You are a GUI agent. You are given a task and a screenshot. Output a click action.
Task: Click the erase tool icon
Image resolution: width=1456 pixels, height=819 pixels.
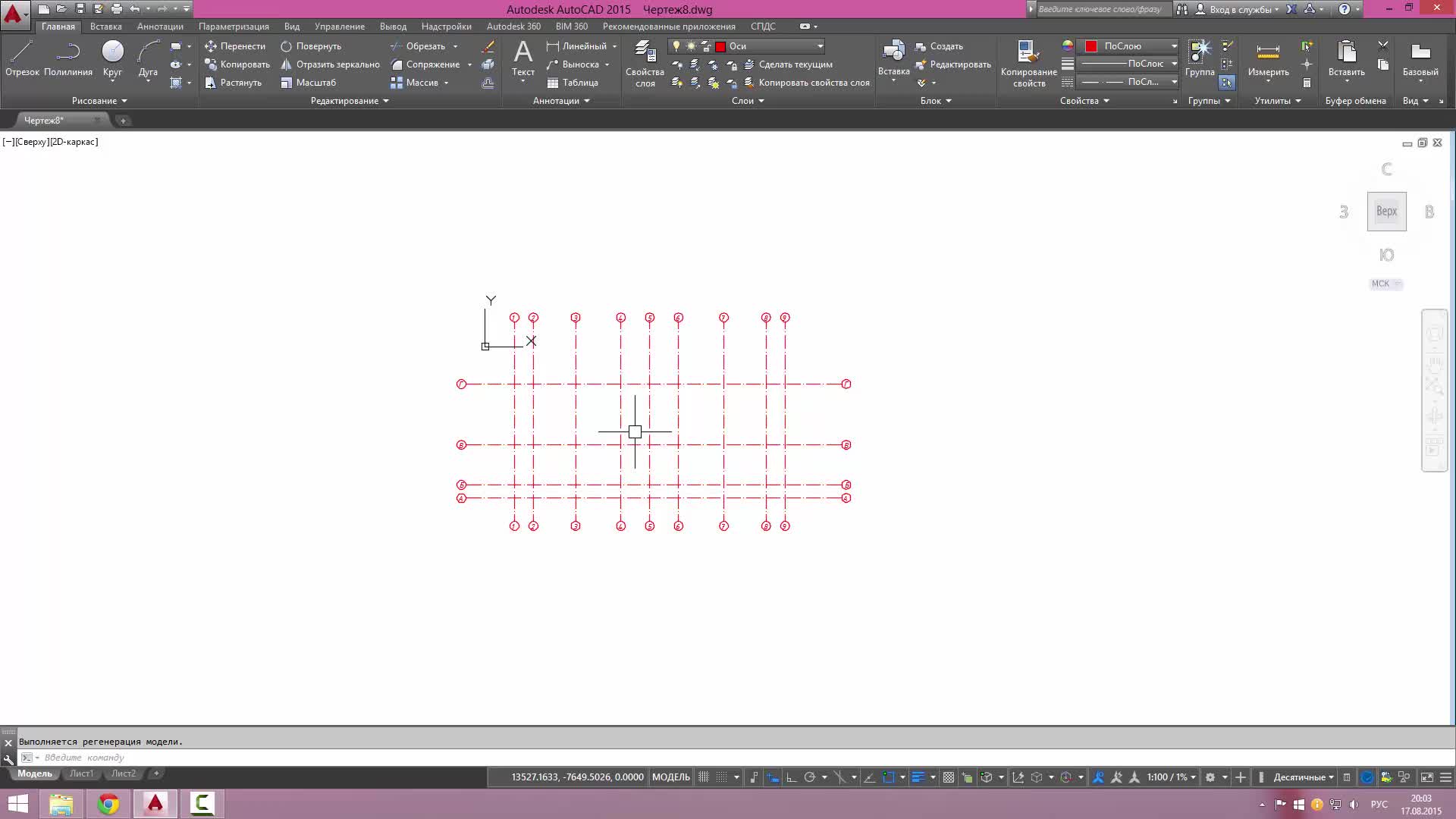coord(488,46)
